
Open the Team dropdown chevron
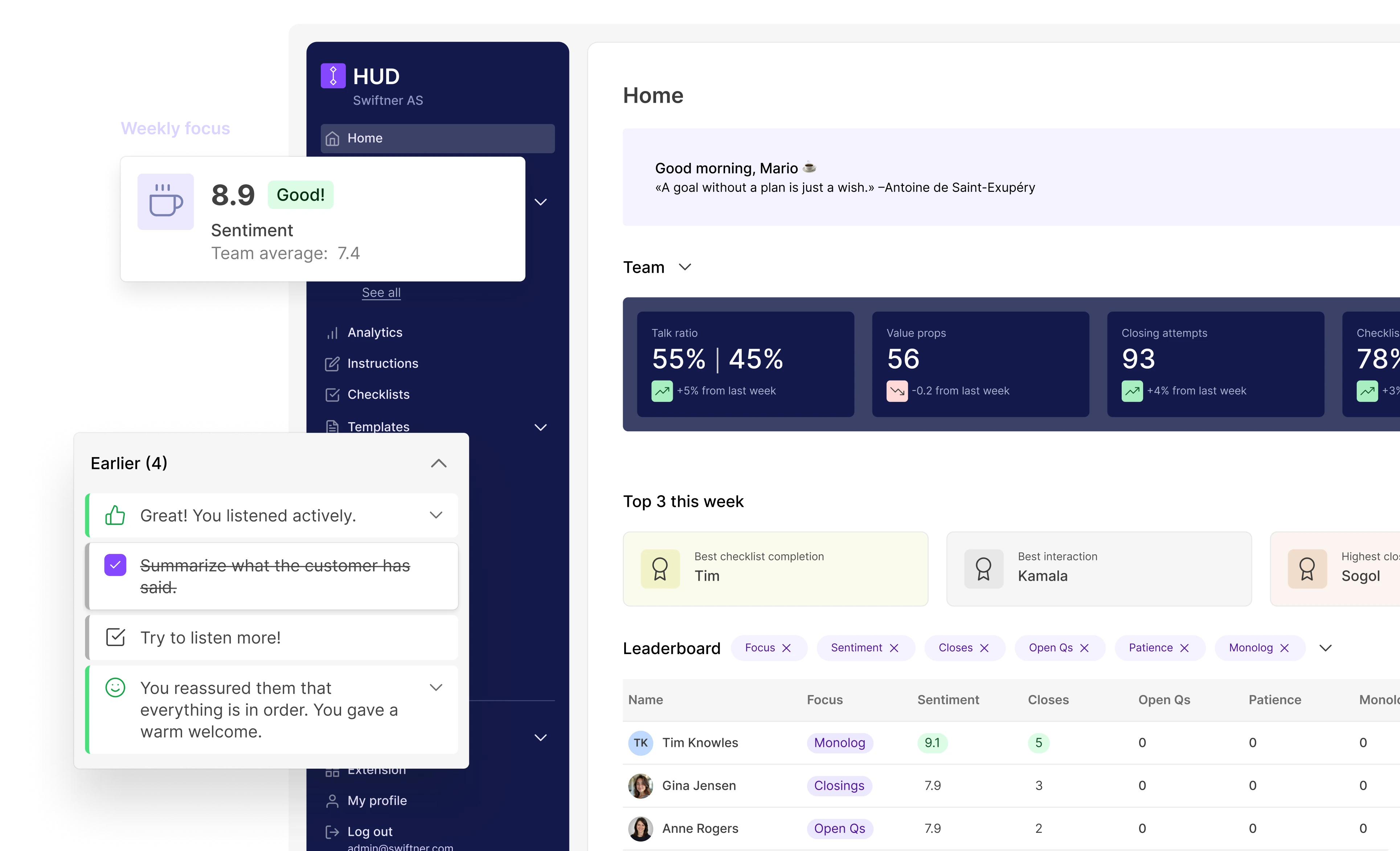pyautogui.click(x=685, y=267)
